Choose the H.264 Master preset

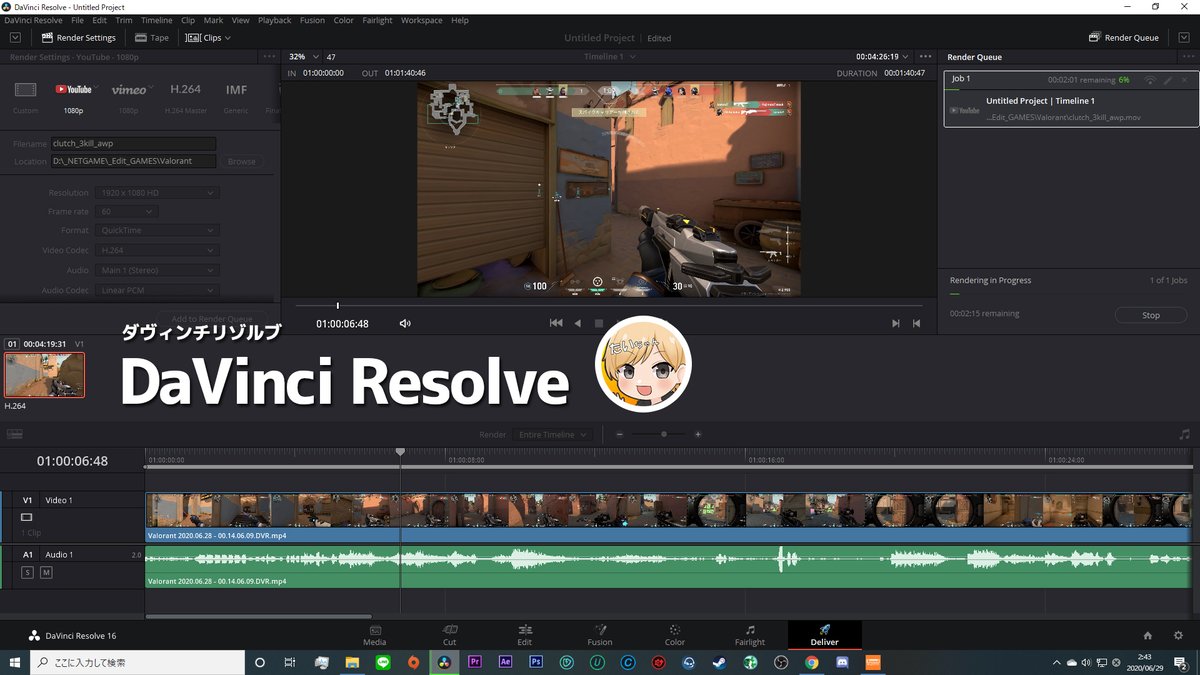[x=186, y=96]
